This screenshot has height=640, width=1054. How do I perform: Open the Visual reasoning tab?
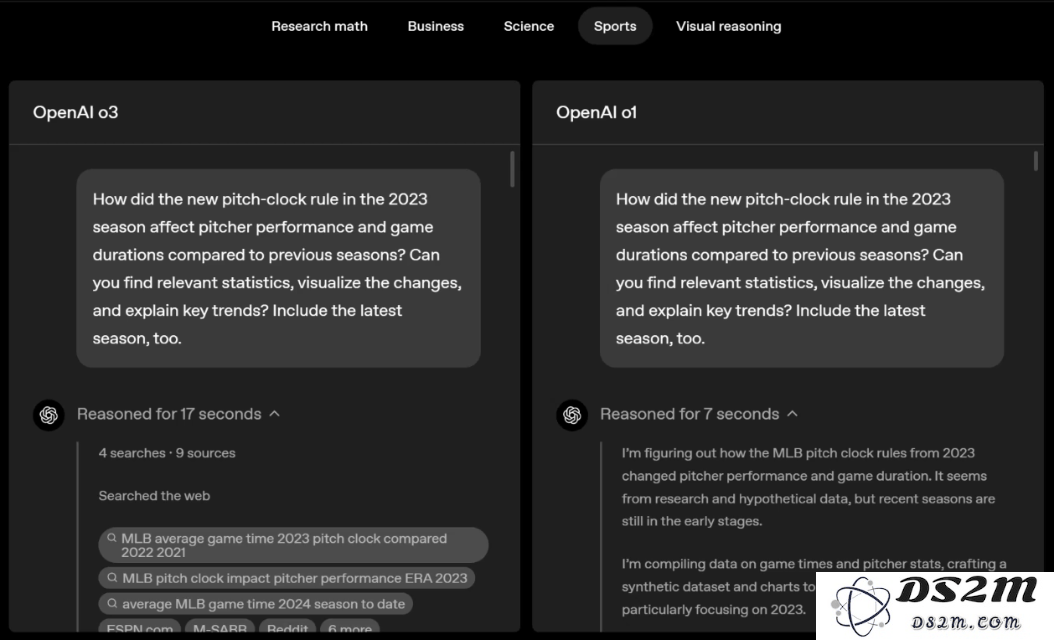[729, 26]
